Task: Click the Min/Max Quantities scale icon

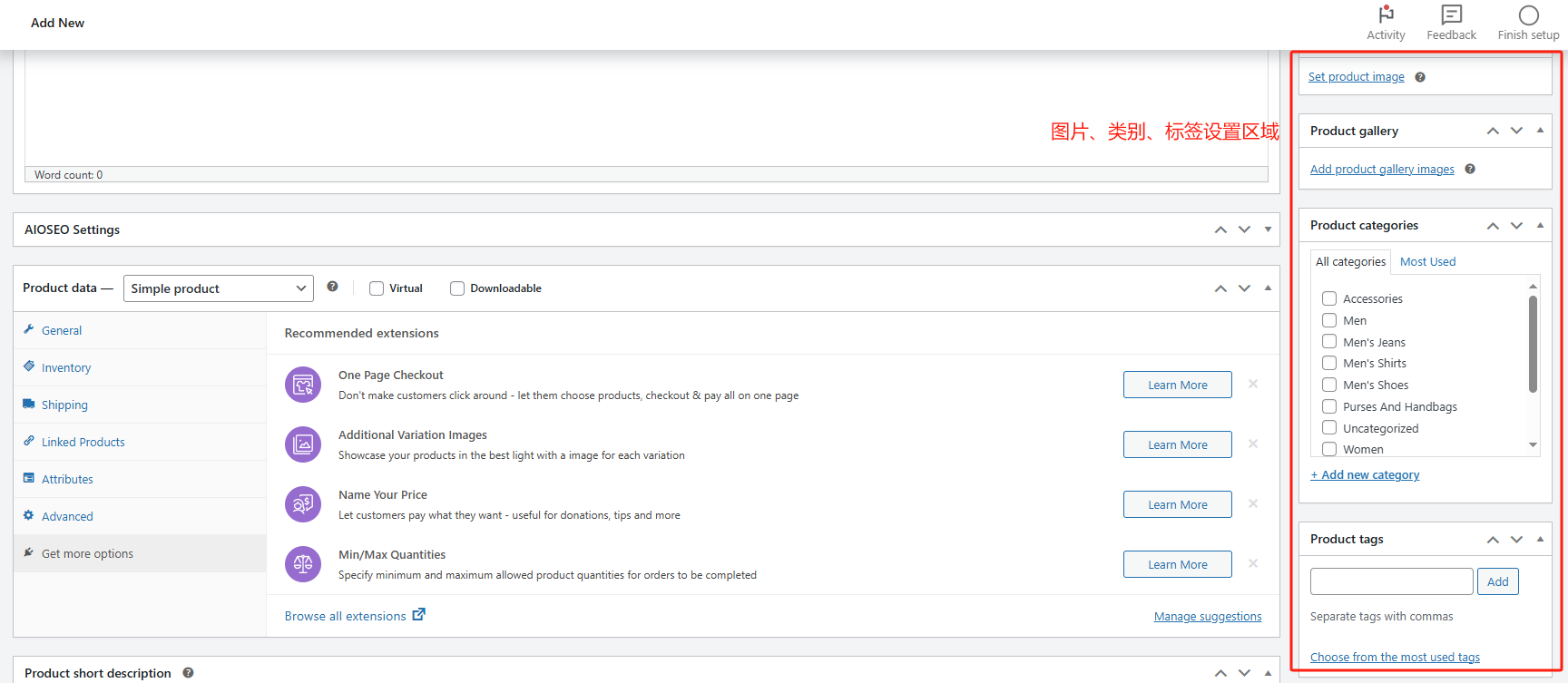Action: pyautogui.click(x=303, y=564)
